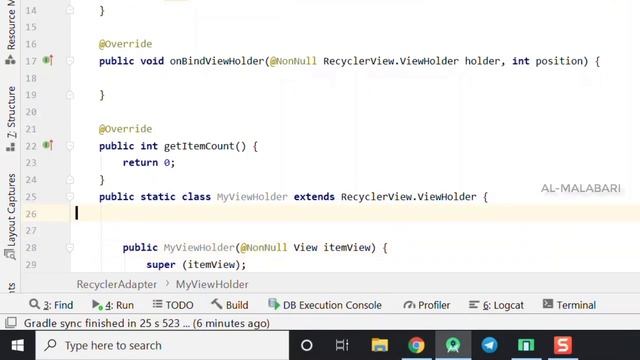This screenshot has height=360, width=640.
Task: Open Google Chrome from the taskbar
Action: click(x=416, y=345)
